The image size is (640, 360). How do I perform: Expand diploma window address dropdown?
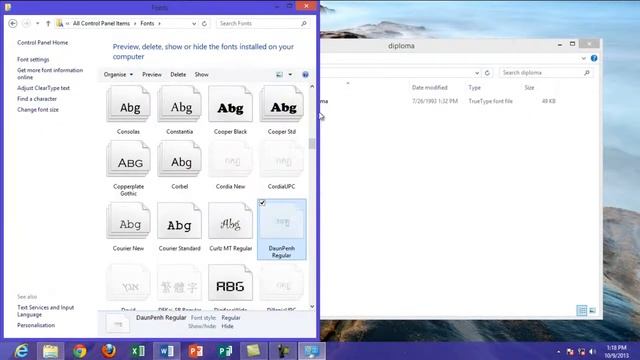(x=477, y=73)
